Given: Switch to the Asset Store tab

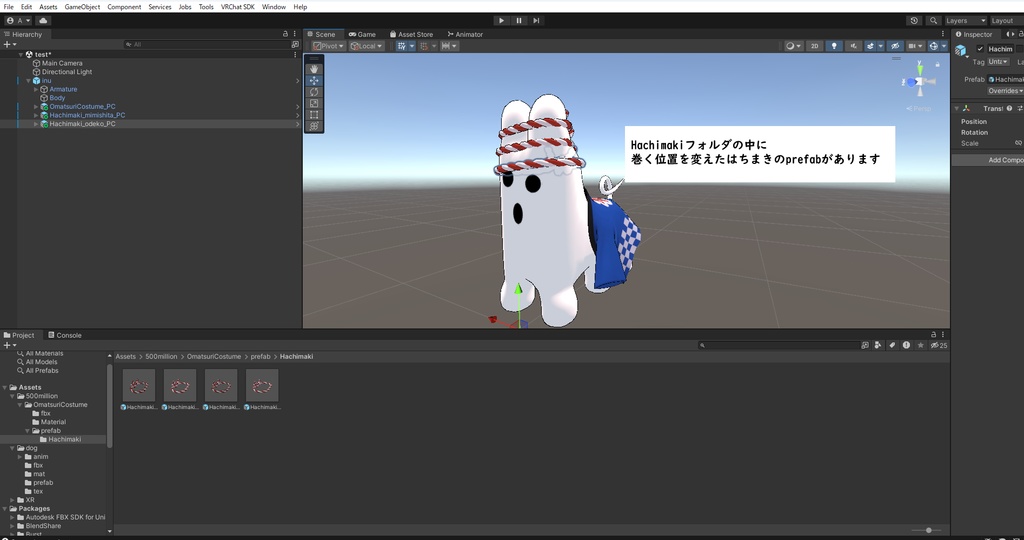Looking at the screenshot, I should pyautogui.click(x=411, y=34).
